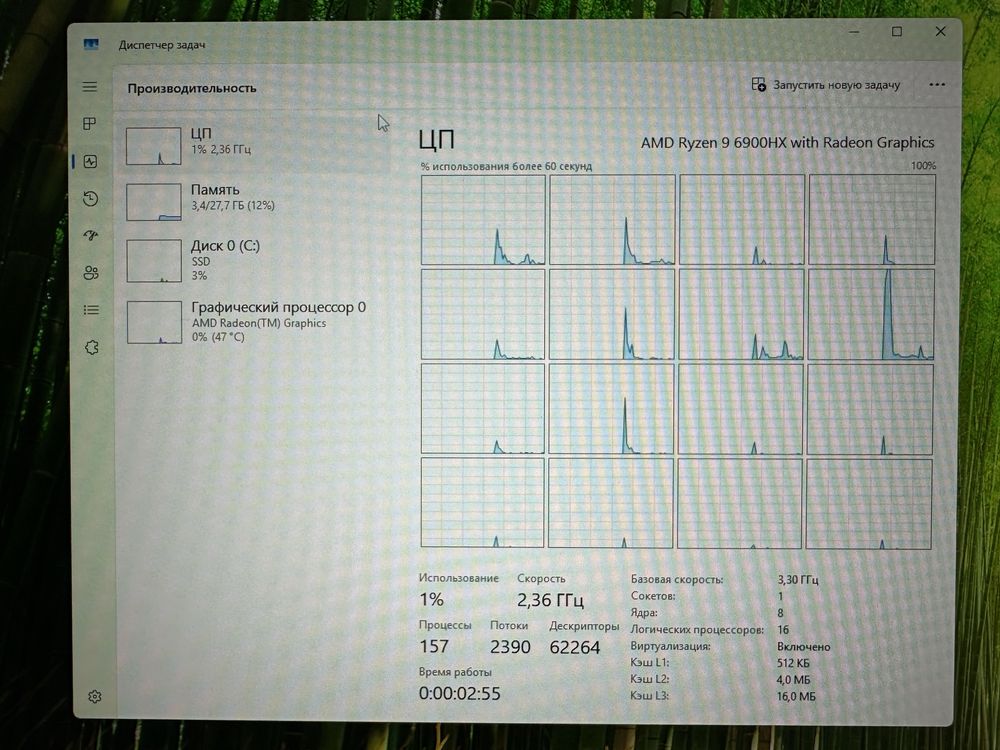Click the Task Manager title bar app icon
Screen dimensions: 1000x750
(x=91, y=44)
